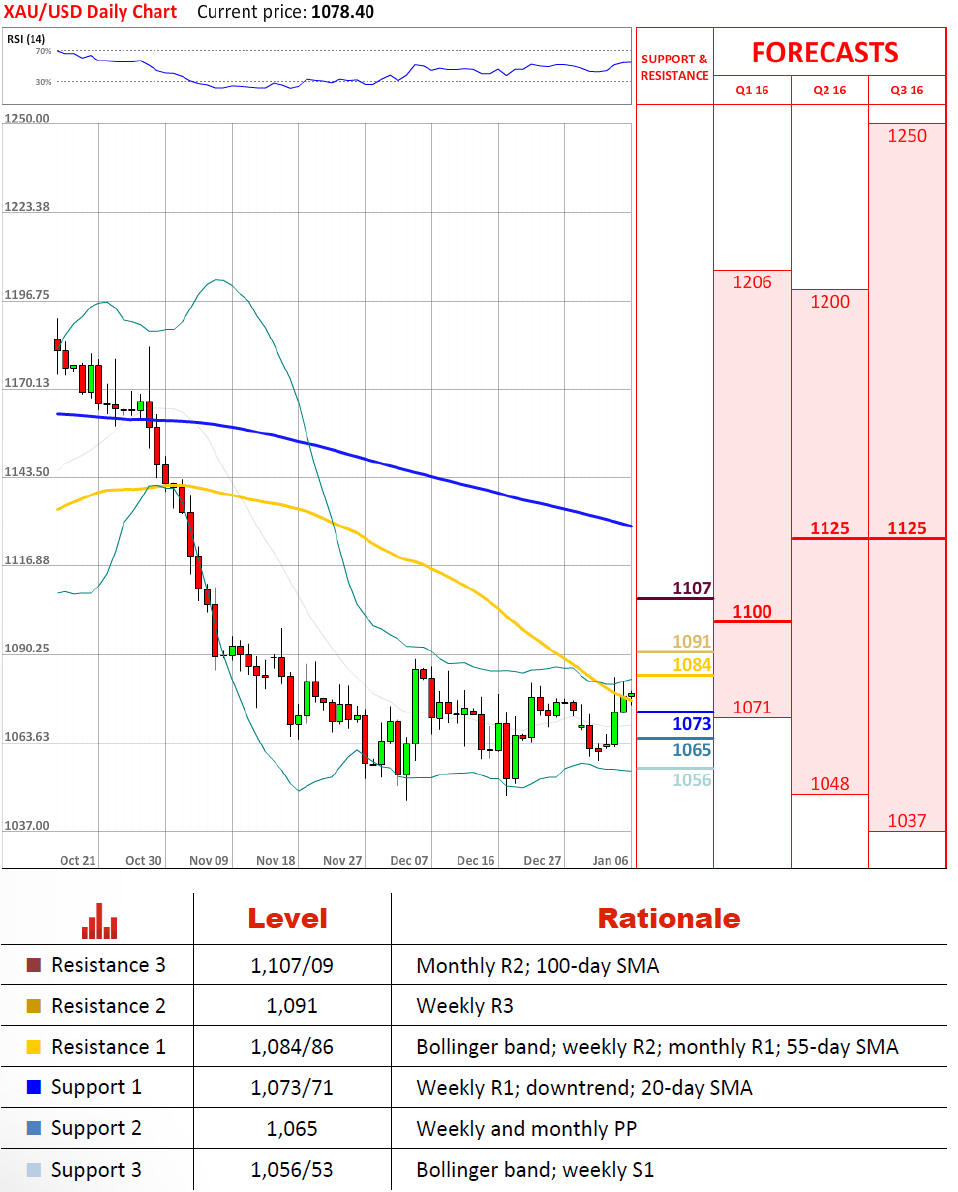The image size is (958, 1192).
Task: Open the Q3 16 forecast column header
Action: click(x=907, y=90)
